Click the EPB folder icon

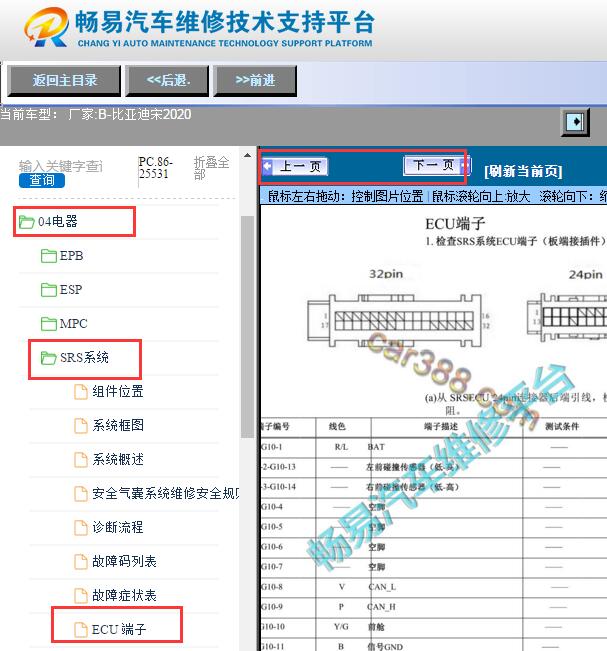coord(49,256)
